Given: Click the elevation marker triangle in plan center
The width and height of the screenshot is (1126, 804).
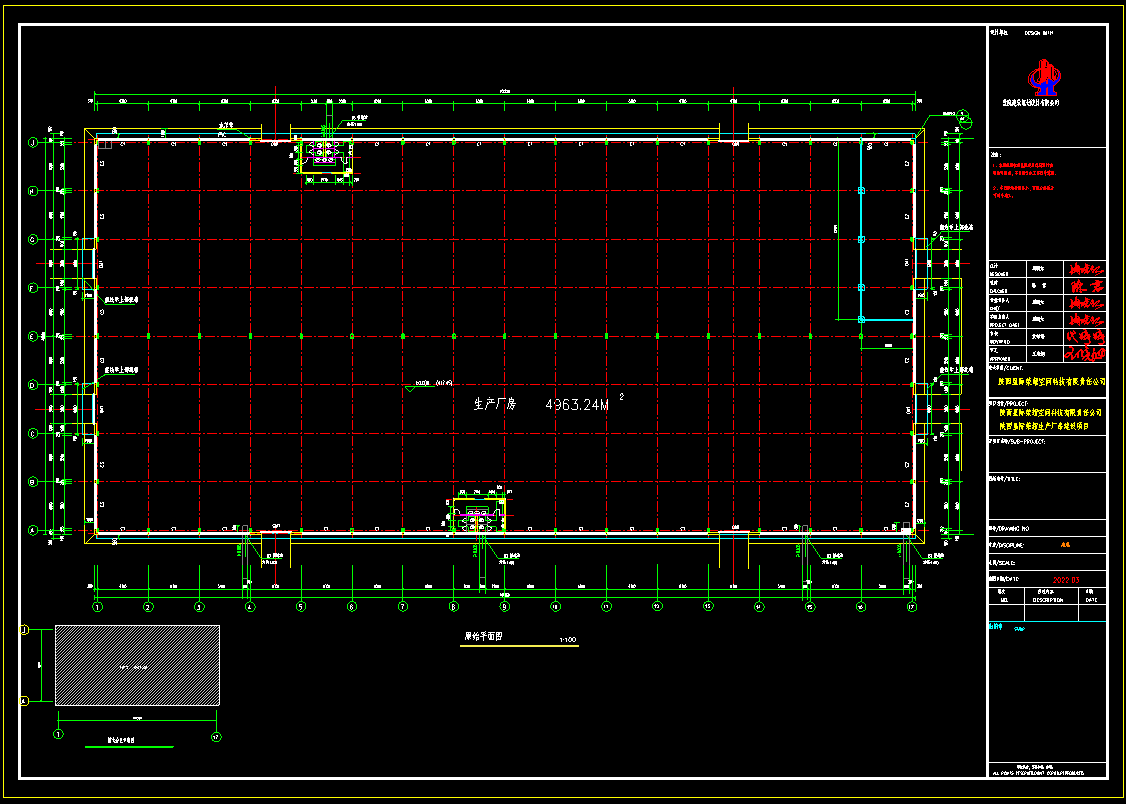Looking at the screenshot, I should pyautogui.click(x=408, y=389).
